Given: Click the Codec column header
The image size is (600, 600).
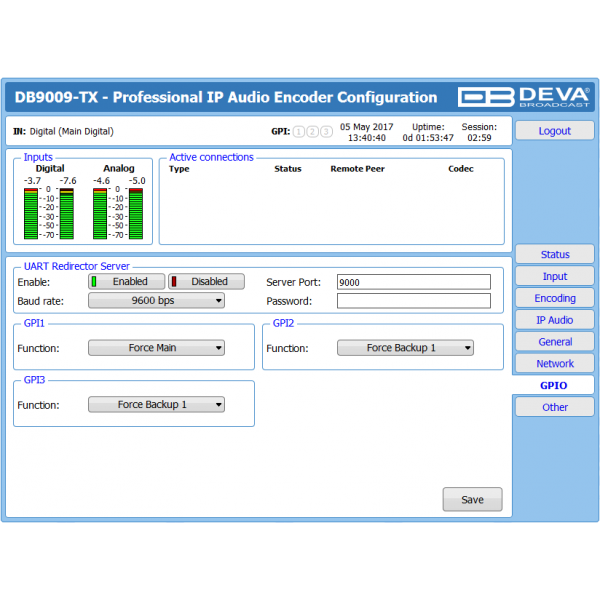Looking at the screenshot, I should pyautogui.click(x=461, y=169).
